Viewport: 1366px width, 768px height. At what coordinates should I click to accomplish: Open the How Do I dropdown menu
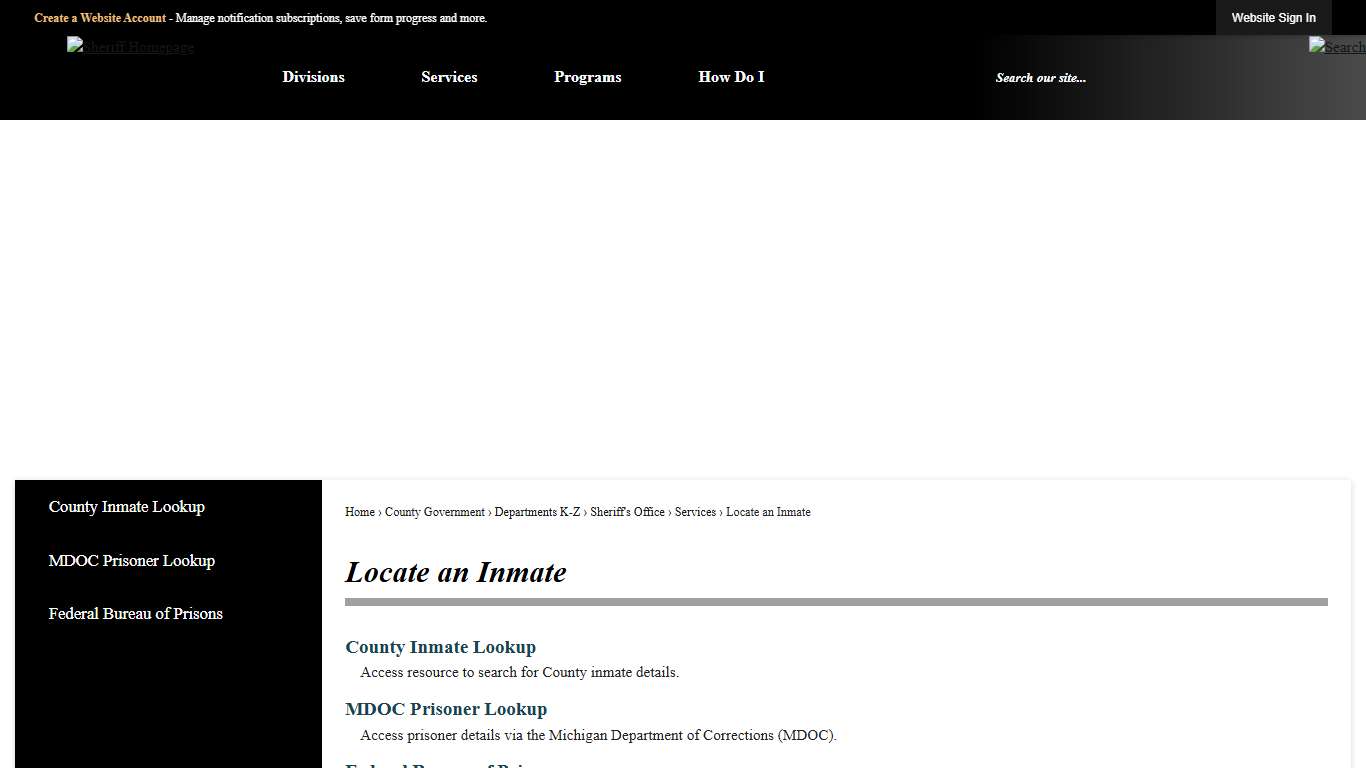tap(731, 77)
